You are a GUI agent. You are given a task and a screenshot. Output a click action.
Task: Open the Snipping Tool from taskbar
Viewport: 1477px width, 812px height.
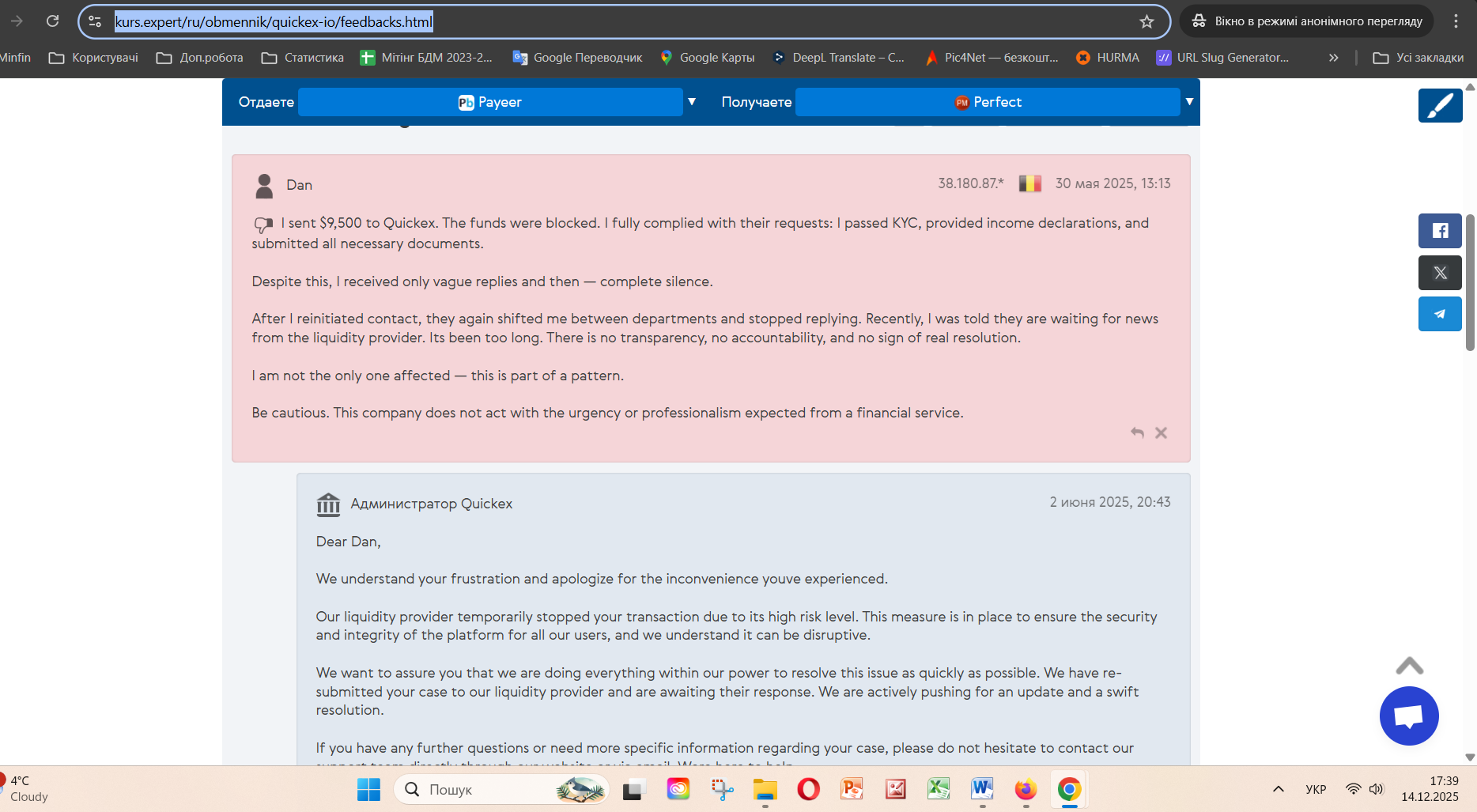721,789
